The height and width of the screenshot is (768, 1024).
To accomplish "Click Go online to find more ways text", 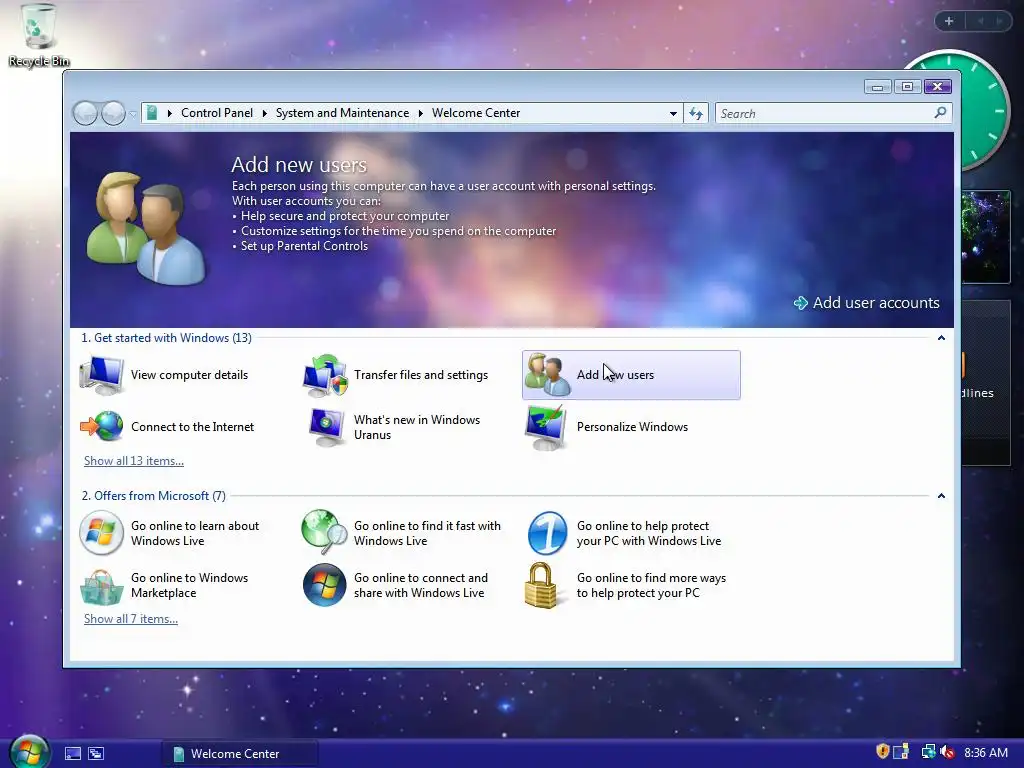I will tap(651, 585).
